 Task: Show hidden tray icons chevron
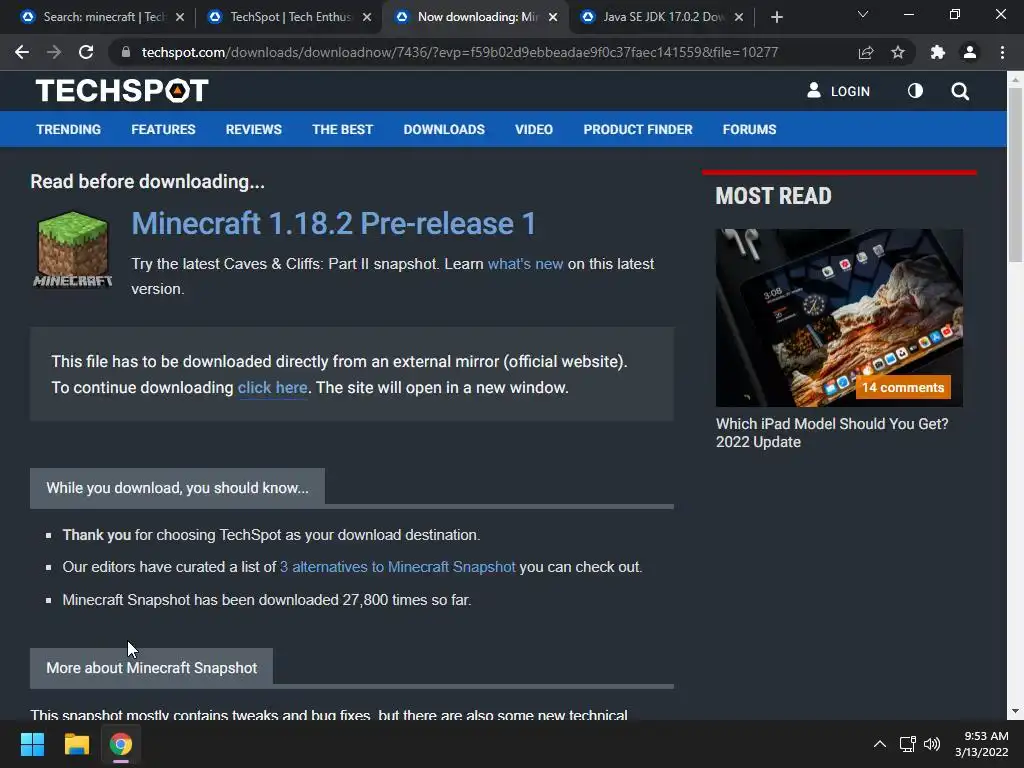(880, 744)
